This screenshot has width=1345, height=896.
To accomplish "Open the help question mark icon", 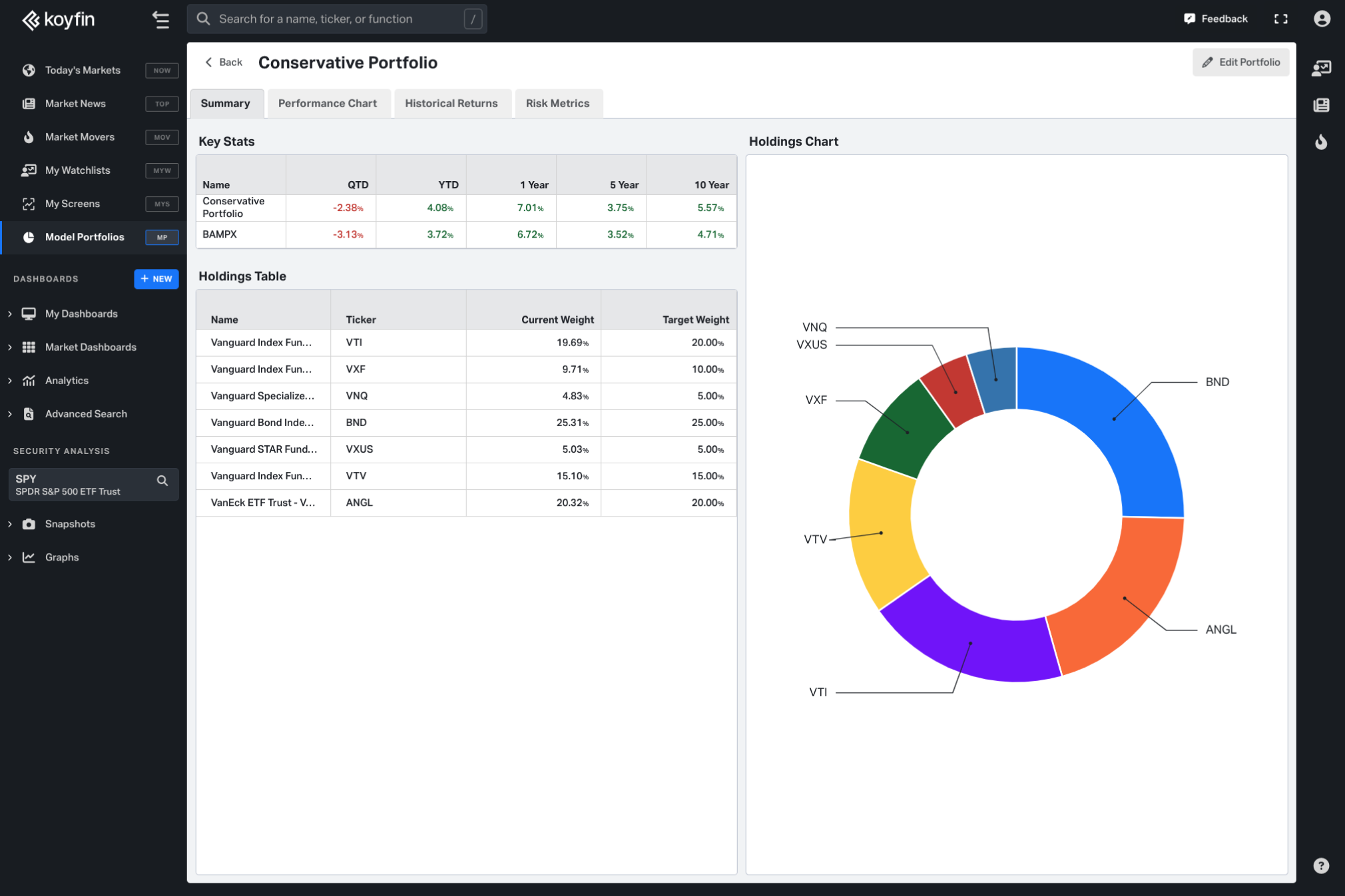I will [x=1321, y=865].
